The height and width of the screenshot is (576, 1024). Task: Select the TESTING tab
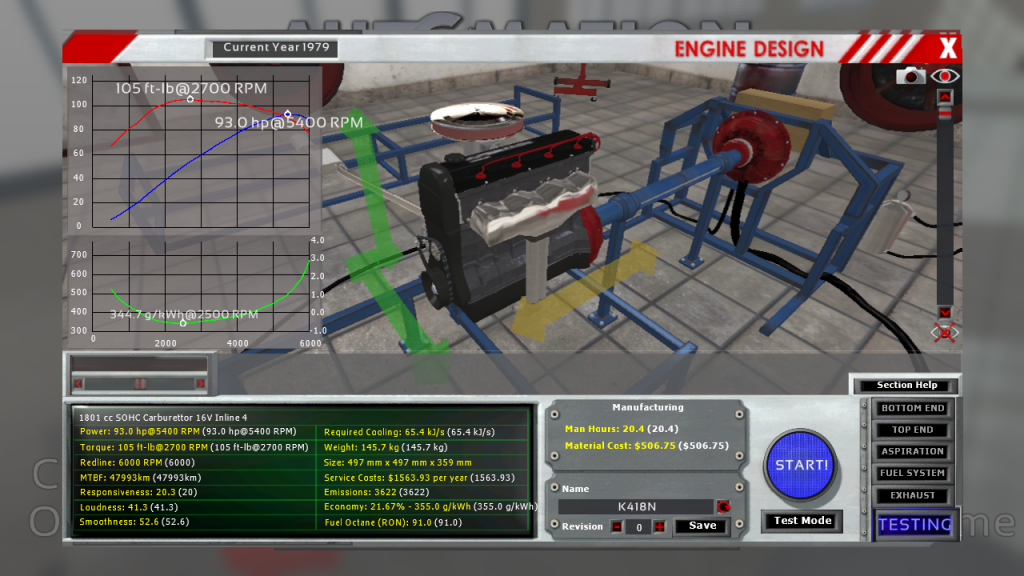(x=914, y=524)
